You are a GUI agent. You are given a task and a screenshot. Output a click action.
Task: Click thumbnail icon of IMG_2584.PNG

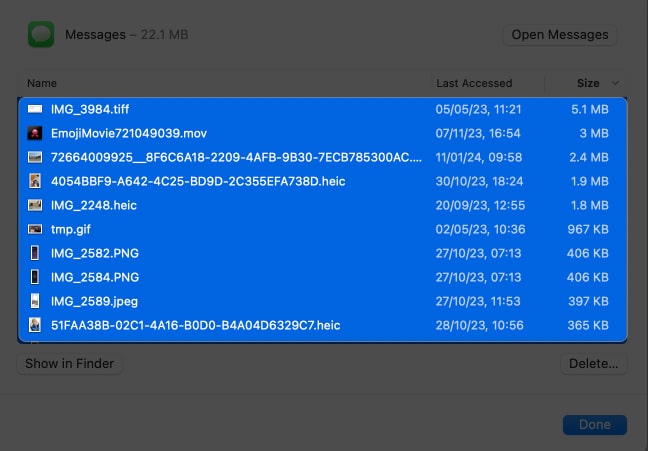pyautogui.click(x=35, y=277)
